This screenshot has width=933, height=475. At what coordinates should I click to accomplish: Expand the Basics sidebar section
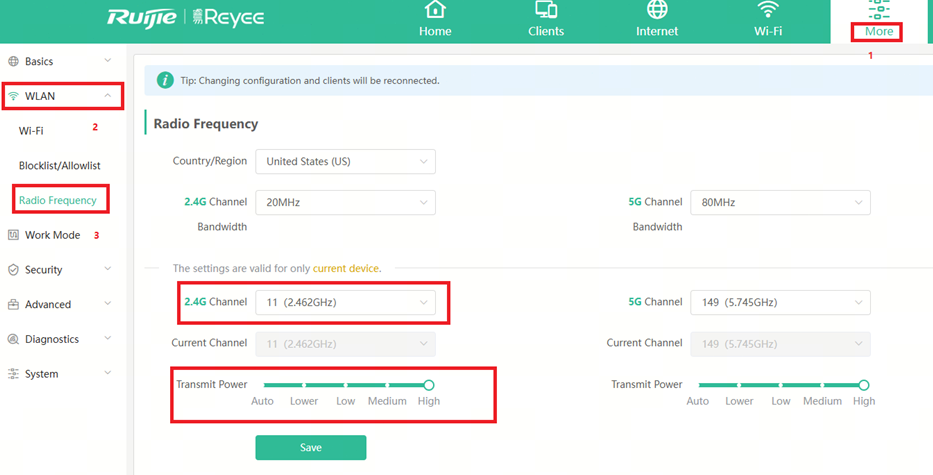point(60,61)
